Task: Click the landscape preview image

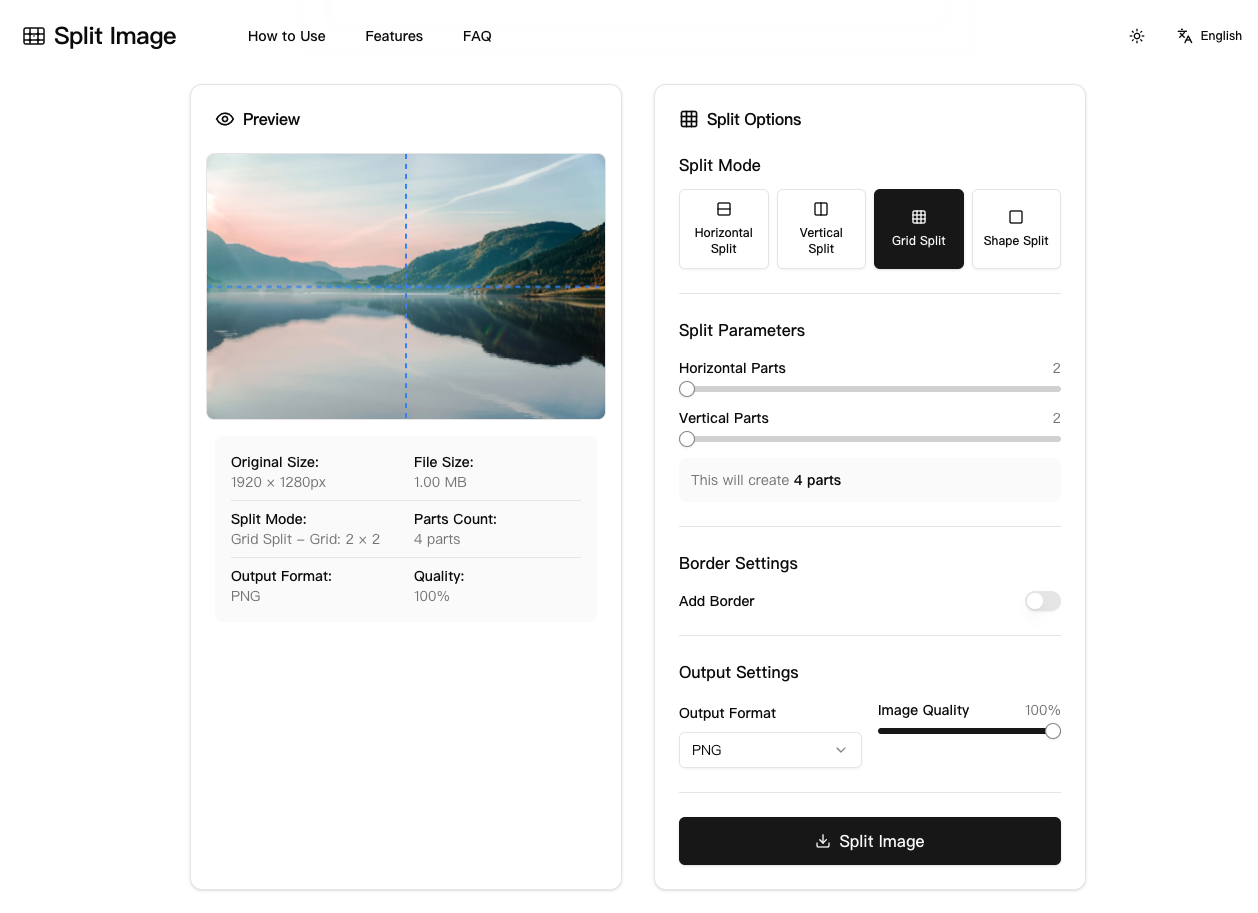Action: (x=406, y=286)
